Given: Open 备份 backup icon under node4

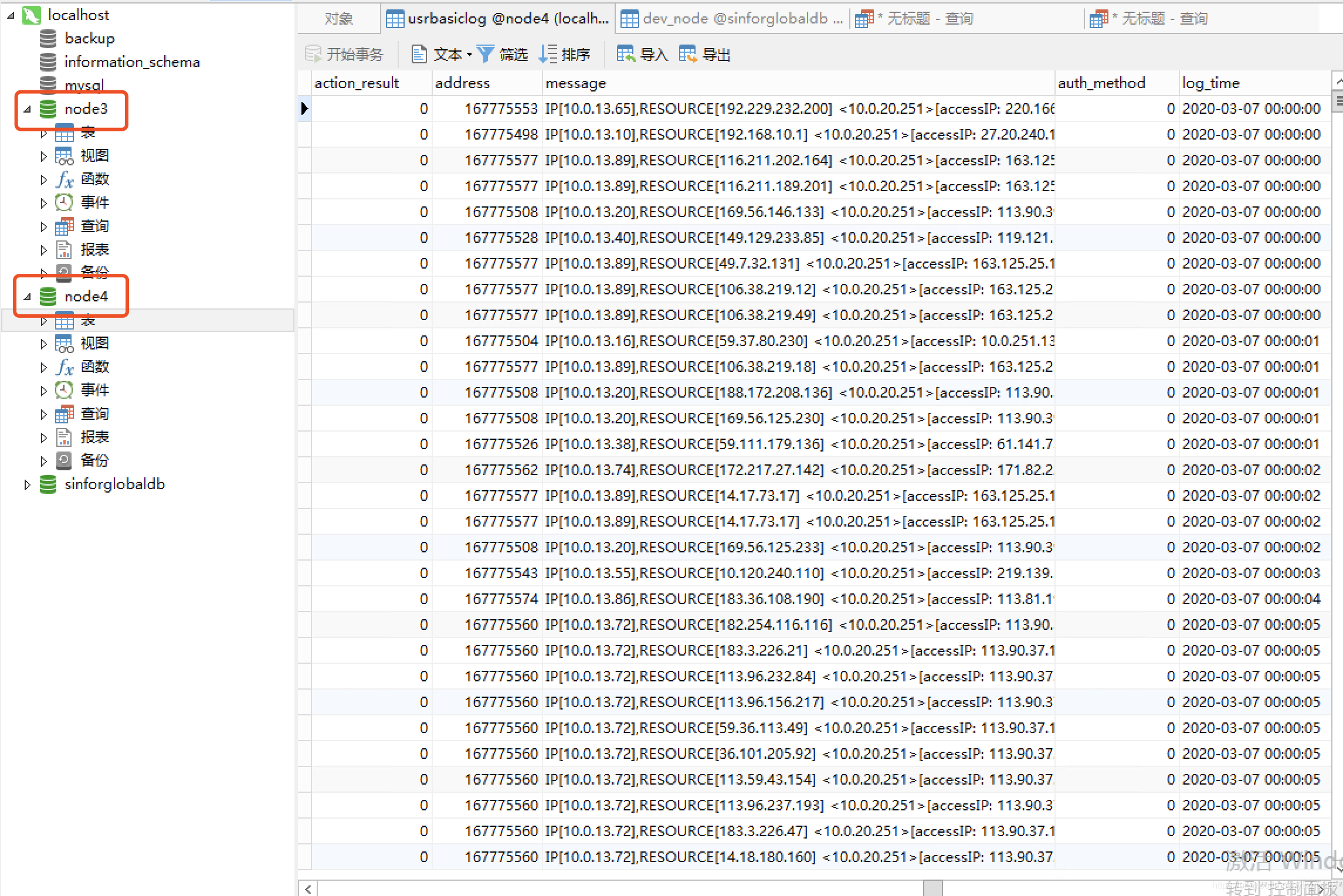Looking at the screenshot, I should 65,460.
